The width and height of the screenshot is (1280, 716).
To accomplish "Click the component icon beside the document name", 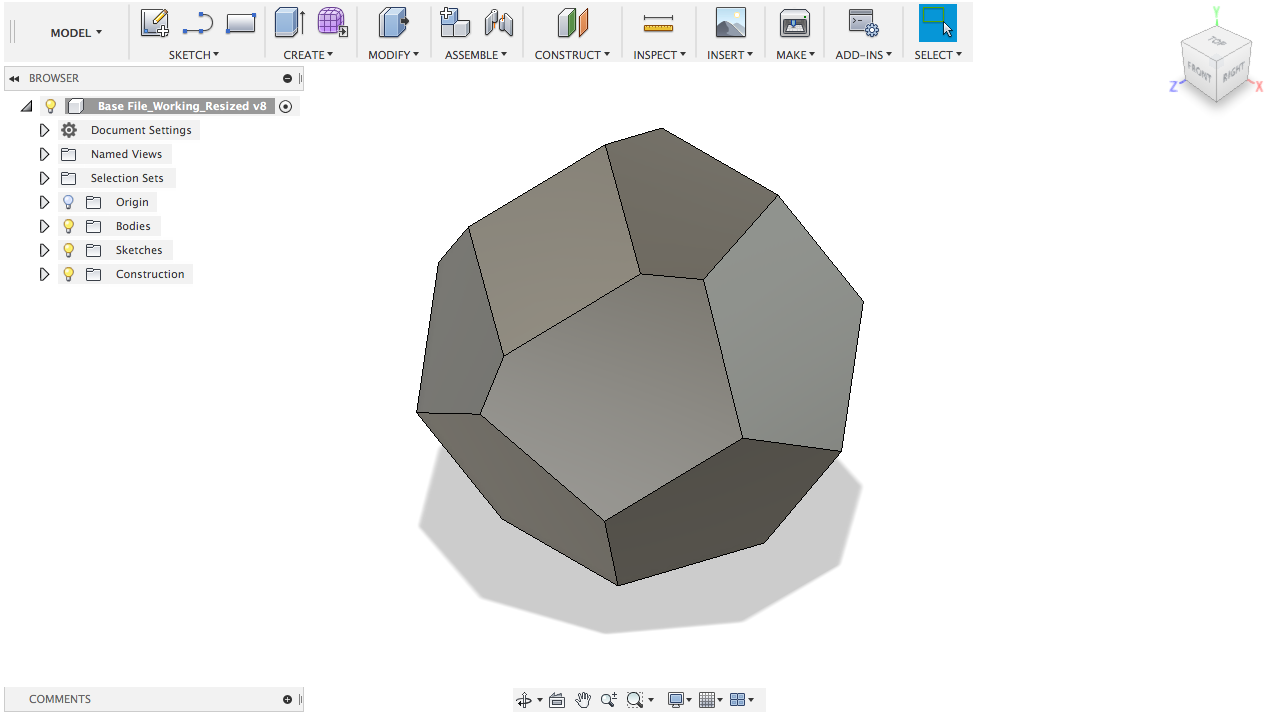I will point(75,106).
